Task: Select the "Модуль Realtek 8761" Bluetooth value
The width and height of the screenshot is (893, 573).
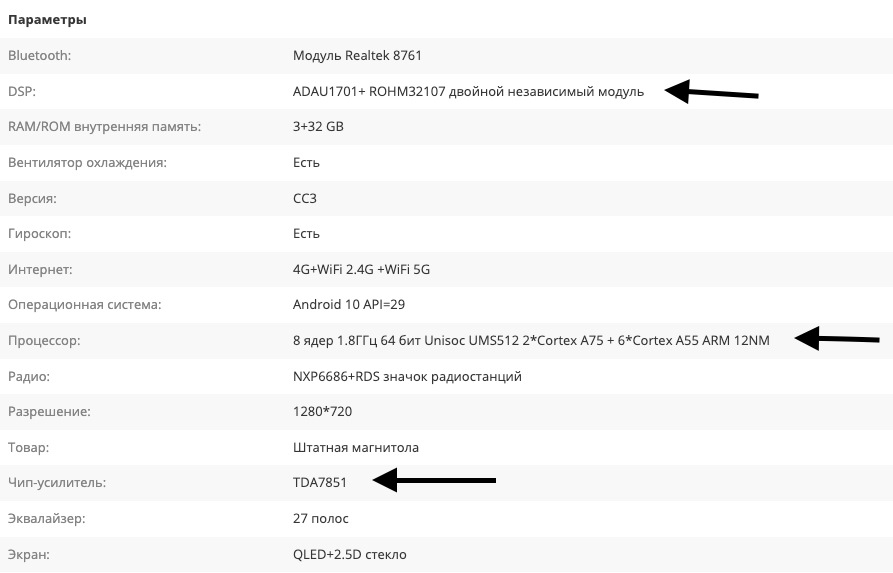Action: pos(364,56)
